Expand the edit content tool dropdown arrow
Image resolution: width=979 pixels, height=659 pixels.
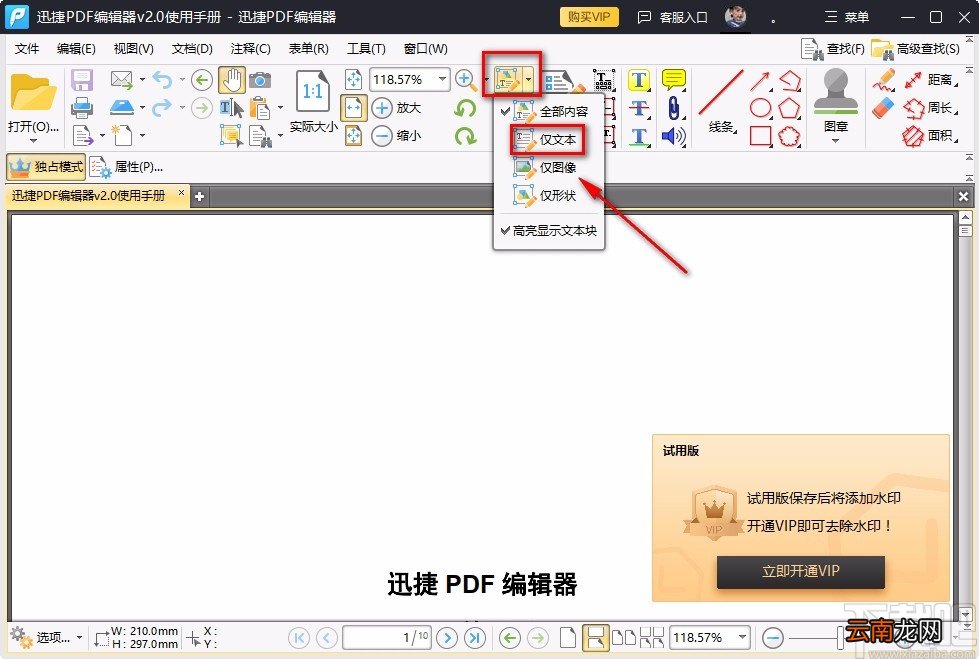[529, 80]
